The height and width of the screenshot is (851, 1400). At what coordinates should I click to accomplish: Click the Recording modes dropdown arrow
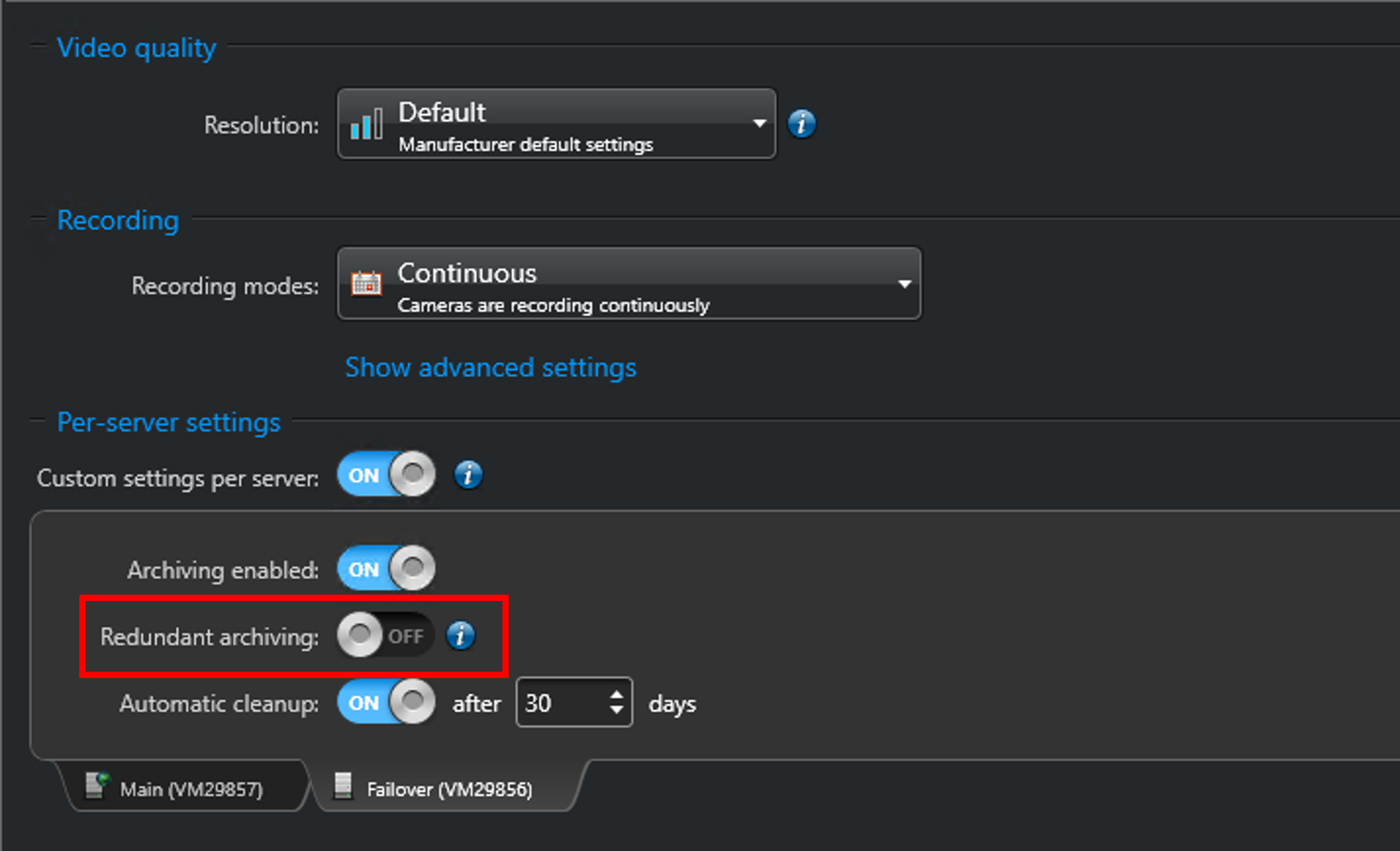coord(904,283)
